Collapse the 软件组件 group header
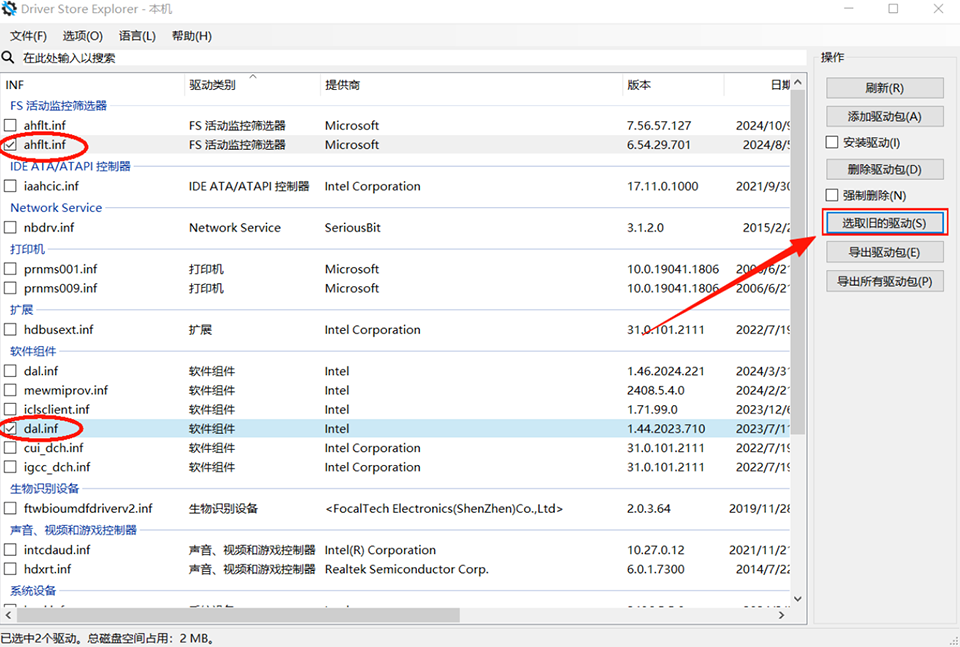This screenshot has width=960, height=647. [33, 351]
